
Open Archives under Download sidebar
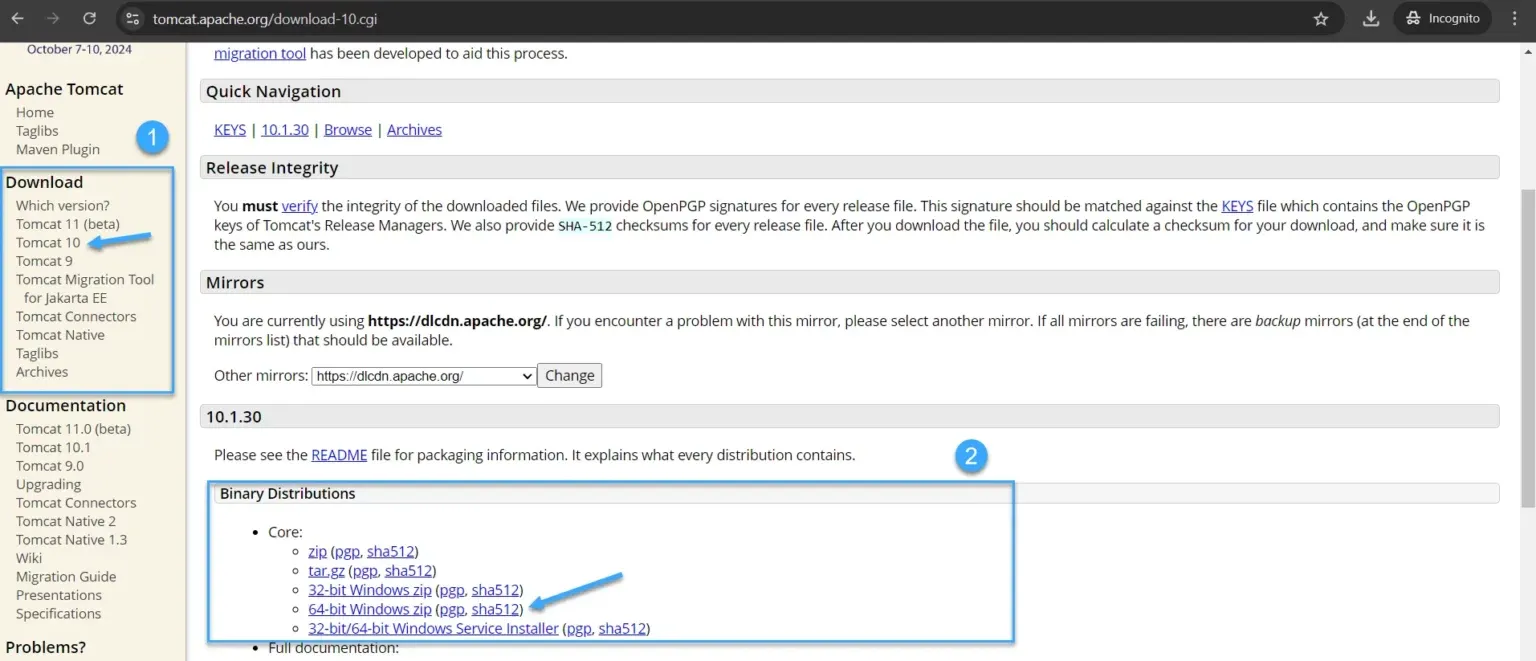click(x=42, y=372)
